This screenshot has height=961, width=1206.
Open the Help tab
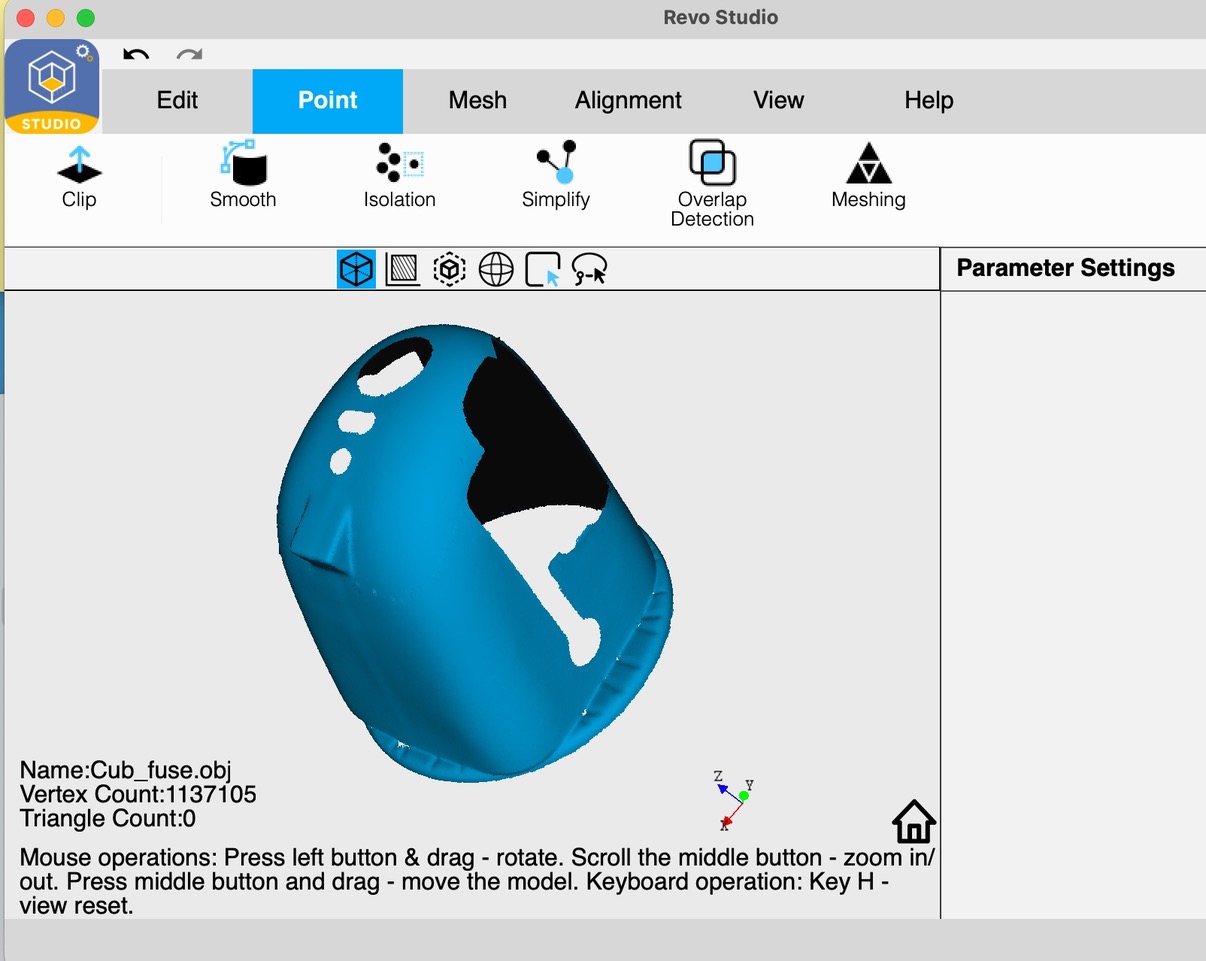928,100
